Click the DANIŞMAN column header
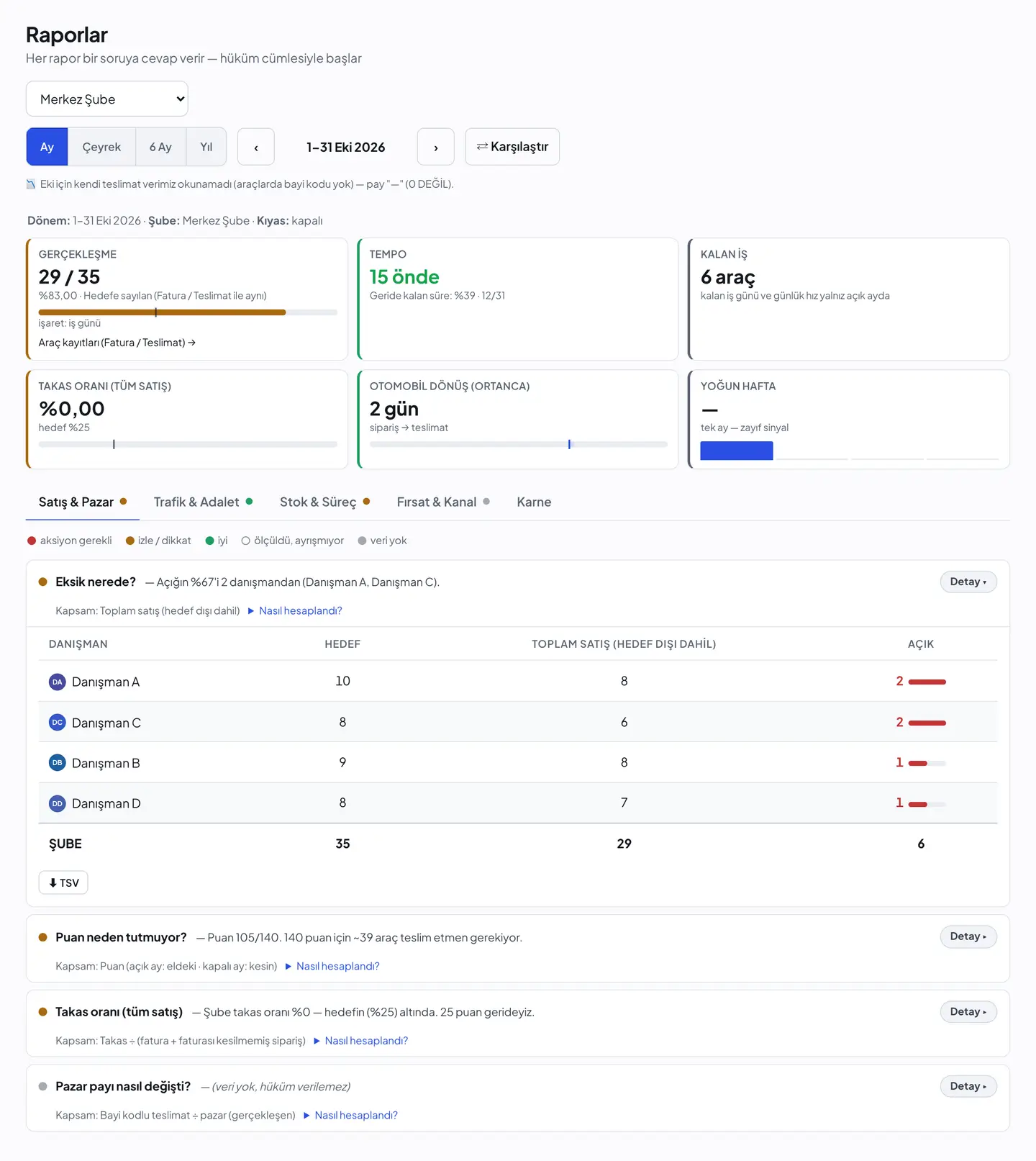1036x1161 pixels. coord(78,644)
